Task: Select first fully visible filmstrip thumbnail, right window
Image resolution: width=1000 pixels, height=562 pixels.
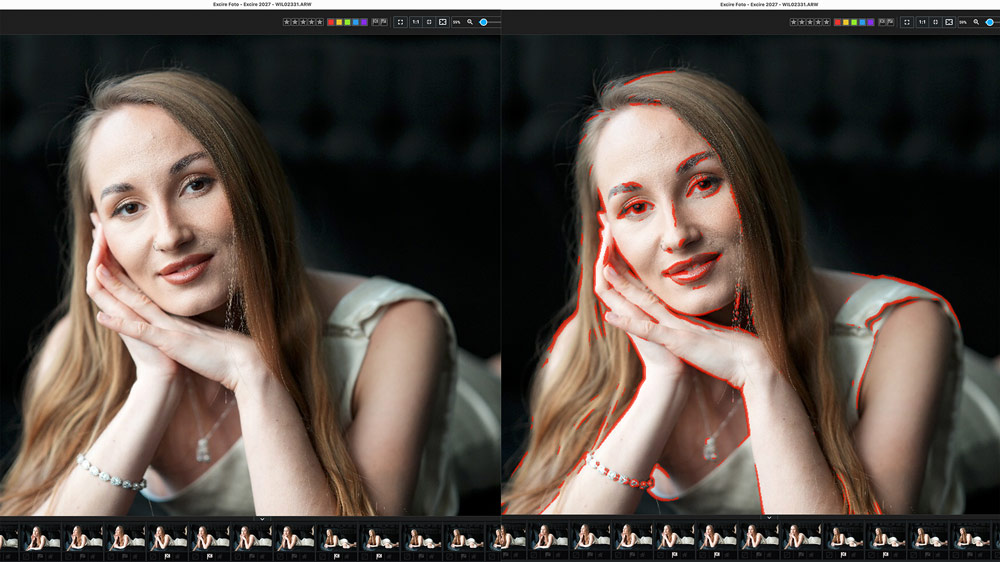Action: tap(548, 538)
